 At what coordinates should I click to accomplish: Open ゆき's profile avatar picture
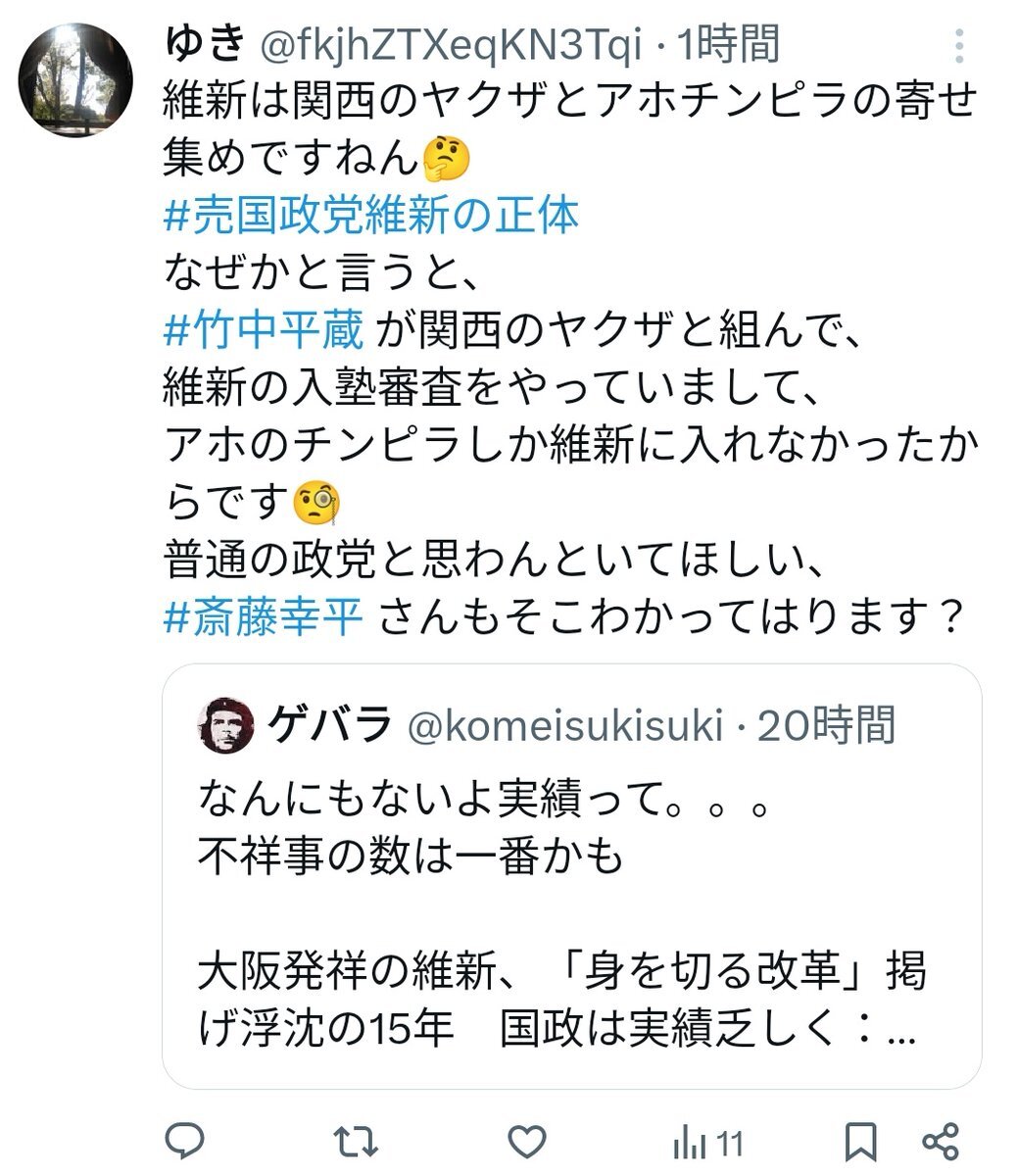click(75, 79)
